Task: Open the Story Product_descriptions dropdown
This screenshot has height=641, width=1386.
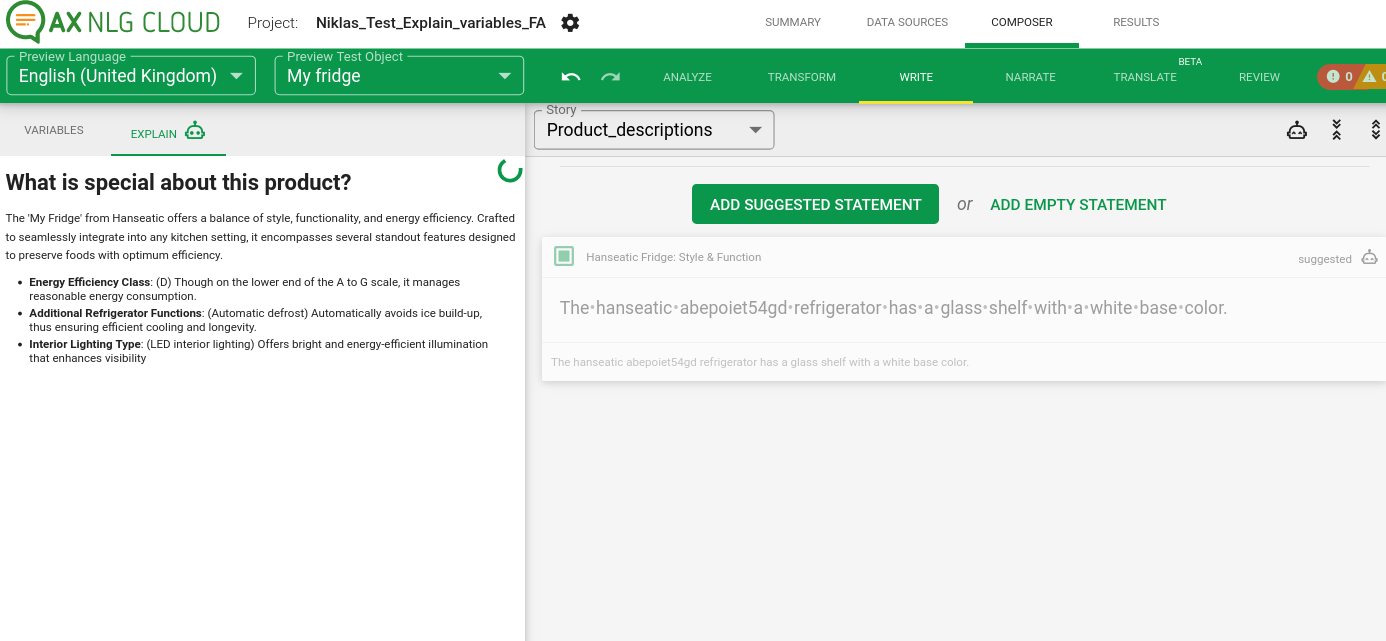Action: click(x=654, y=130)
